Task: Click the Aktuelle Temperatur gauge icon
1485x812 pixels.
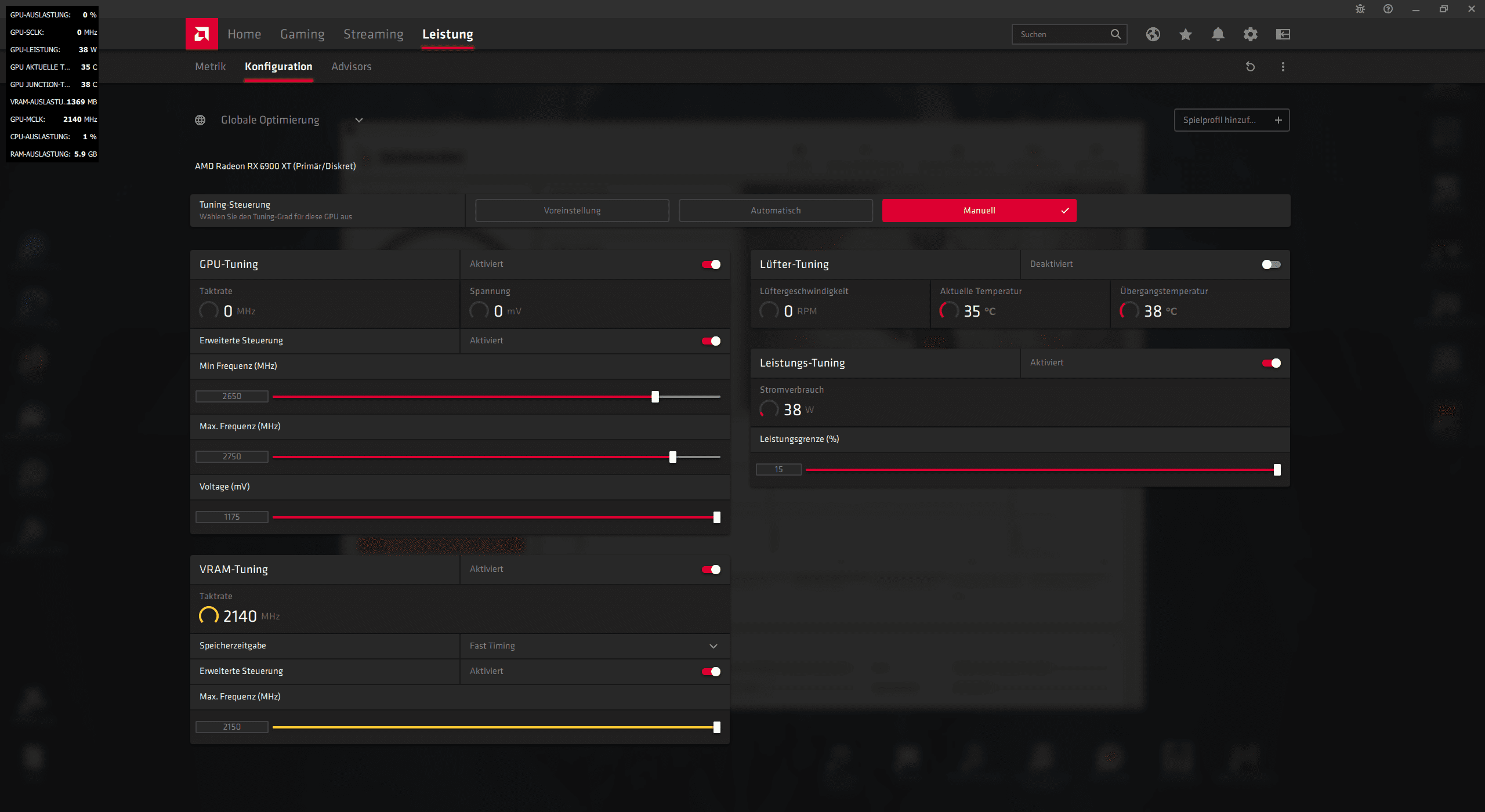Action: pyautogui.click(x=949, y=310)
